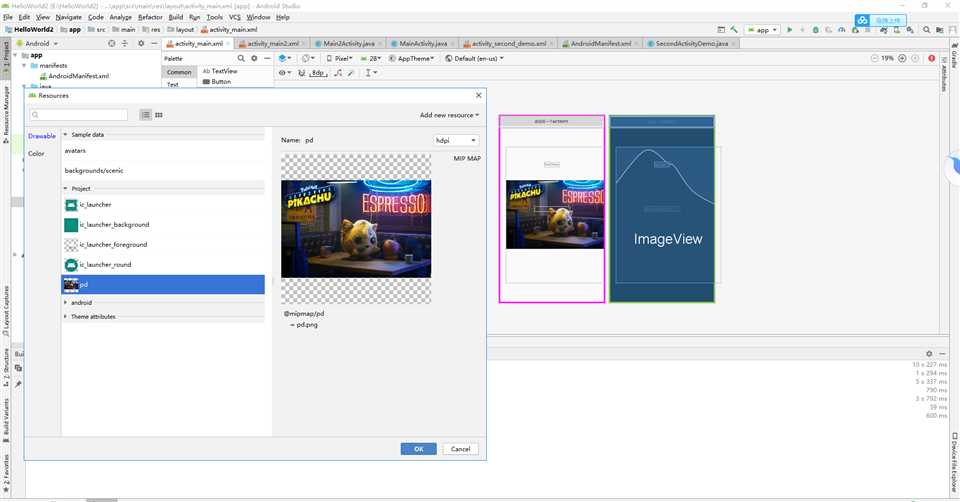Select the pd drawable row

[163, 284]
